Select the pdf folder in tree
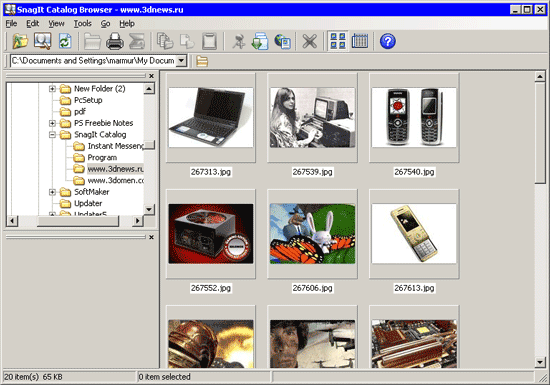This screenshot has width=550, height=385. point(80,112)
